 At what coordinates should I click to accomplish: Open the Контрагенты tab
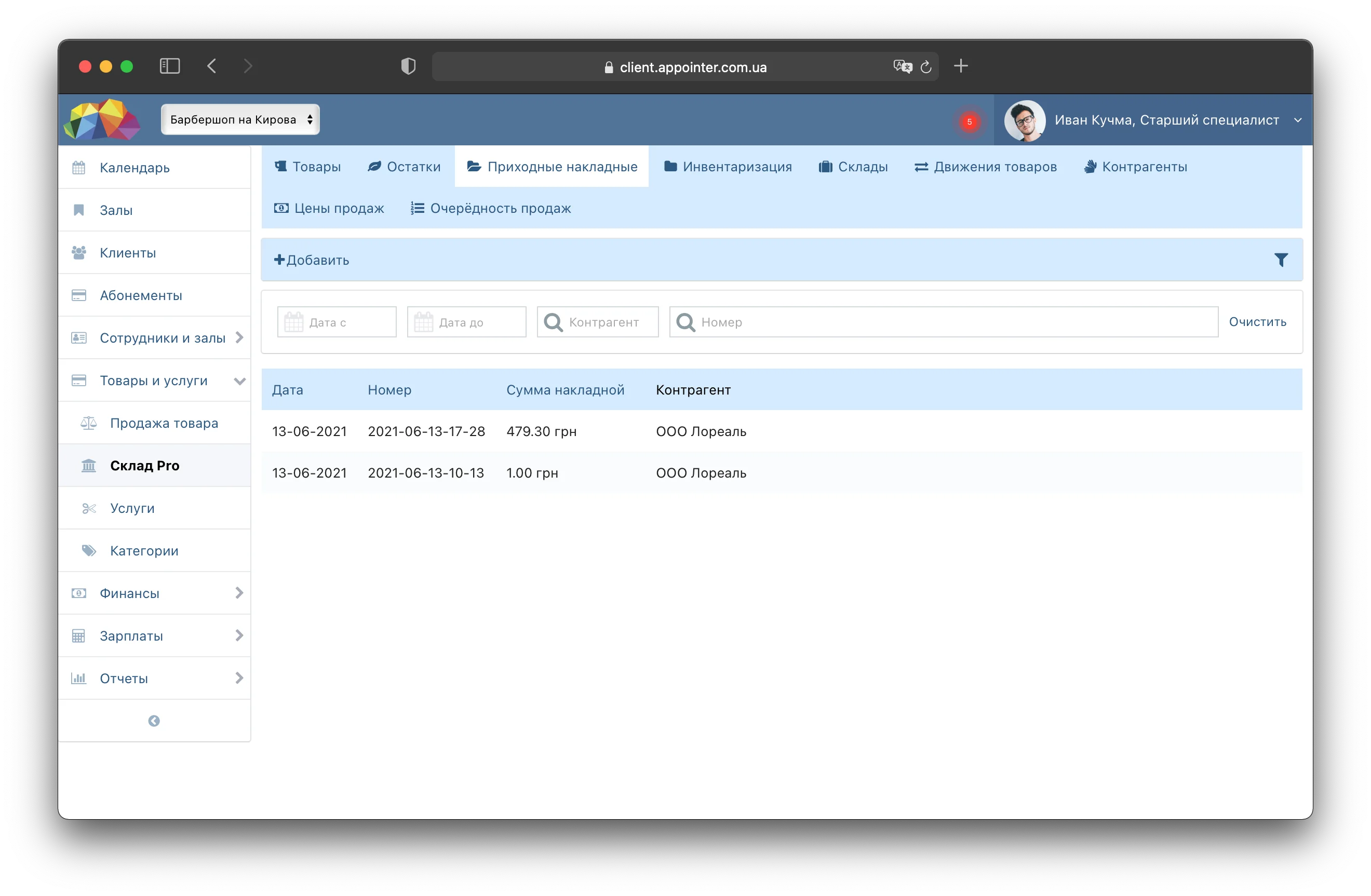[x=1135, y=167]
